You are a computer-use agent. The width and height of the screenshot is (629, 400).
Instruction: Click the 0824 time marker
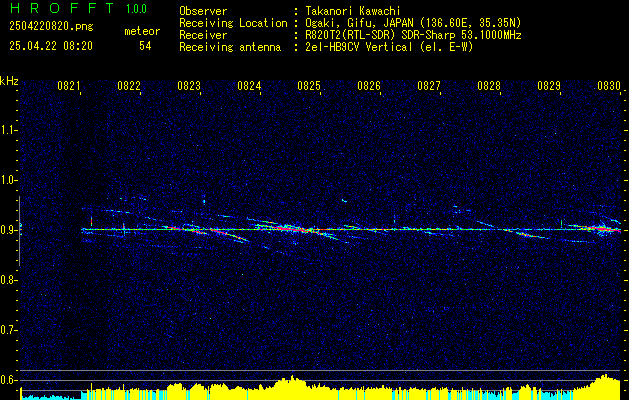click(249, 86)
